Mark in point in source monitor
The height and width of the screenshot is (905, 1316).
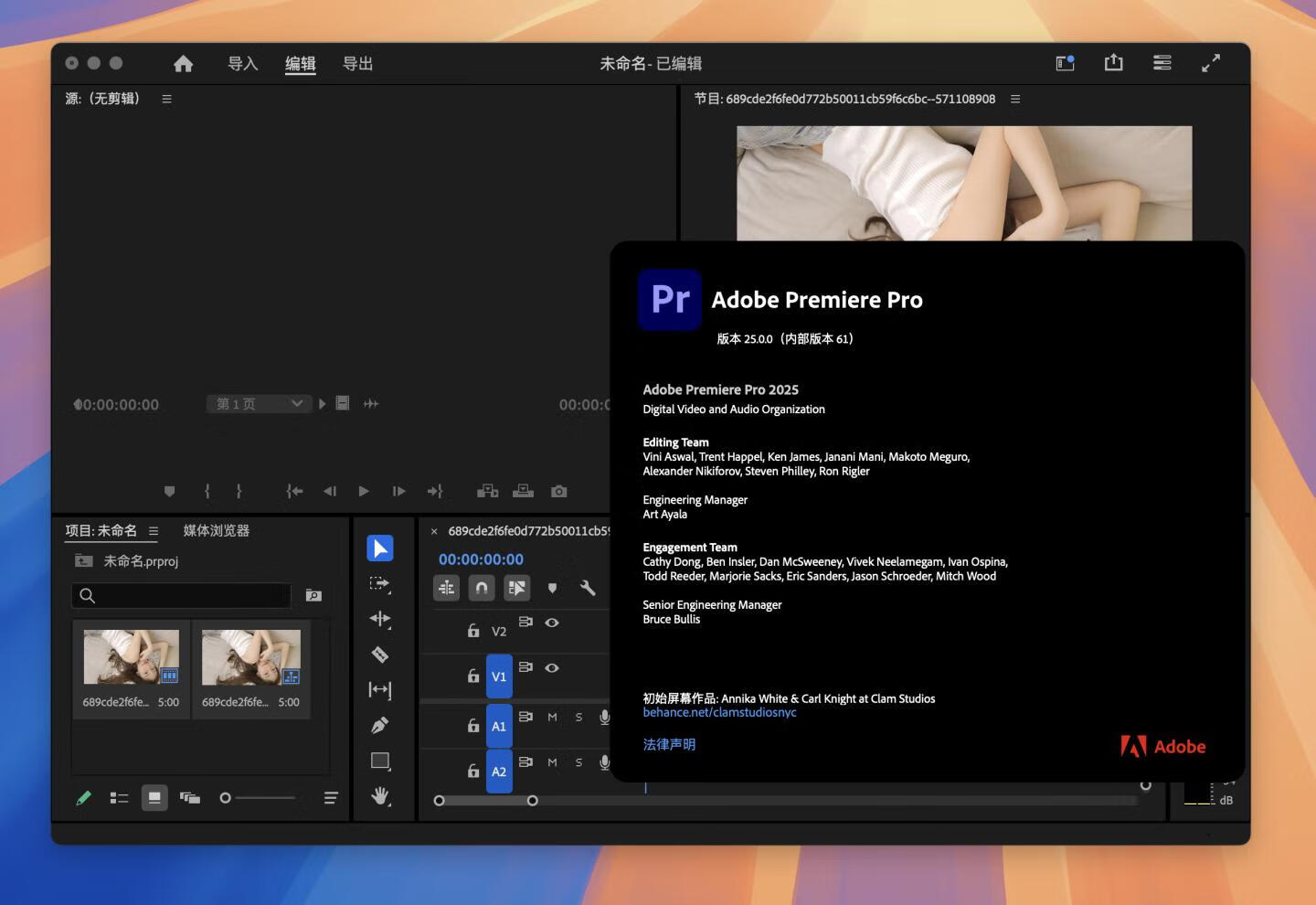point(207,491)
